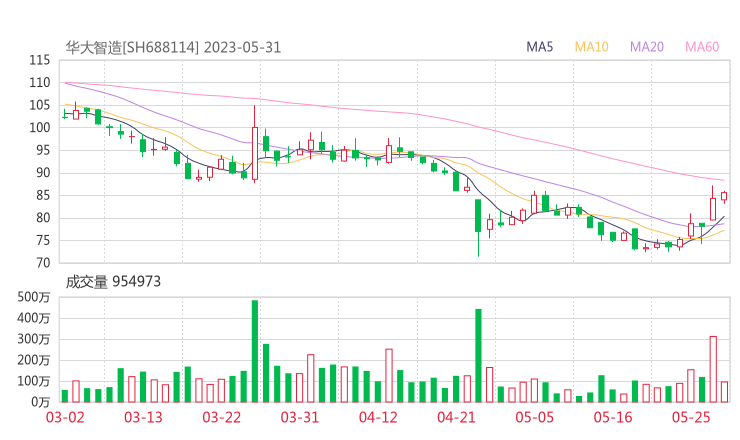Click the green candlestick with low near 71
Screen dimensions: 740x440
[478, 228]
